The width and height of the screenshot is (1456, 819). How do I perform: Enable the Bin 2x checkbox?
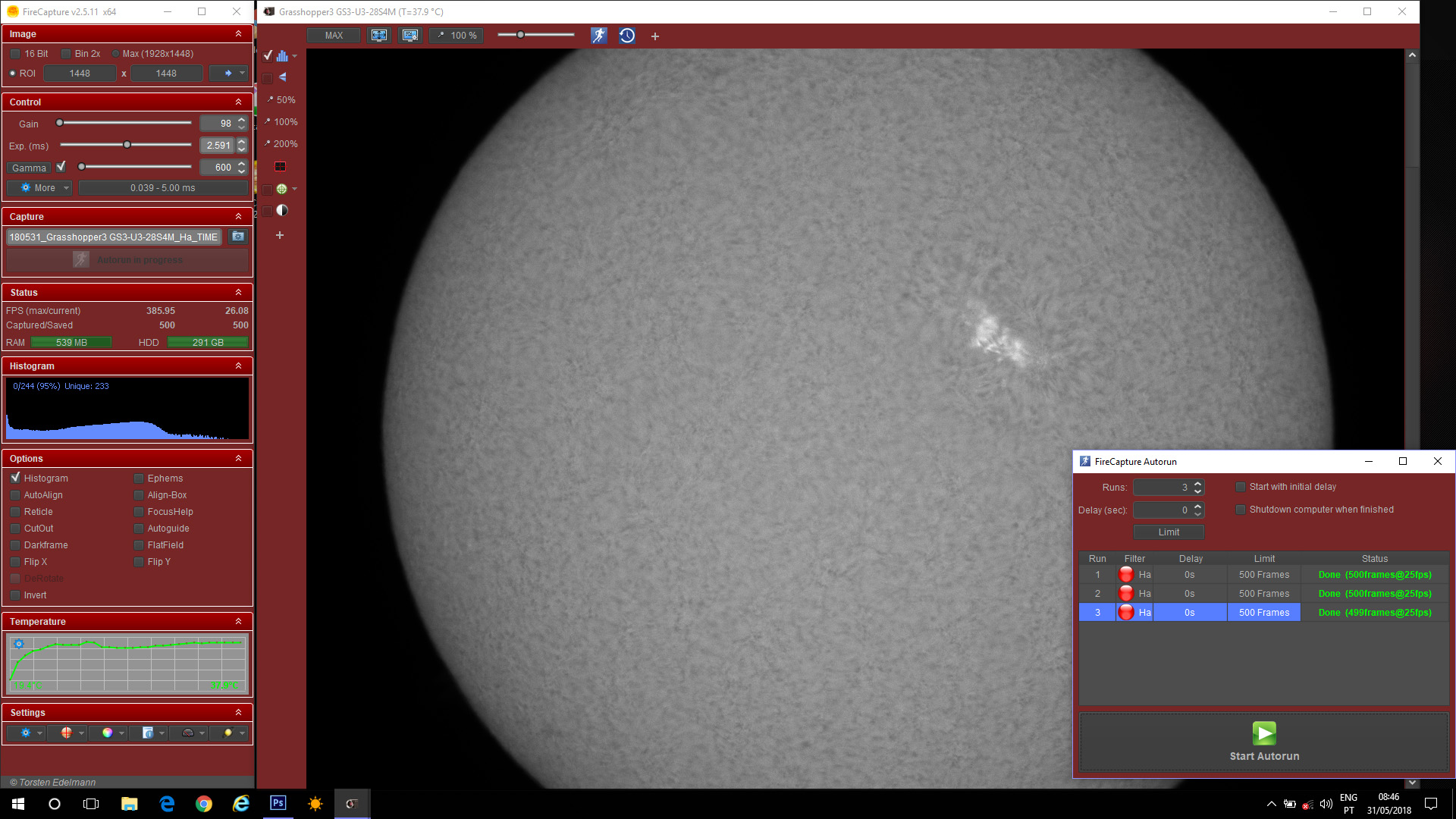[66, 54]
